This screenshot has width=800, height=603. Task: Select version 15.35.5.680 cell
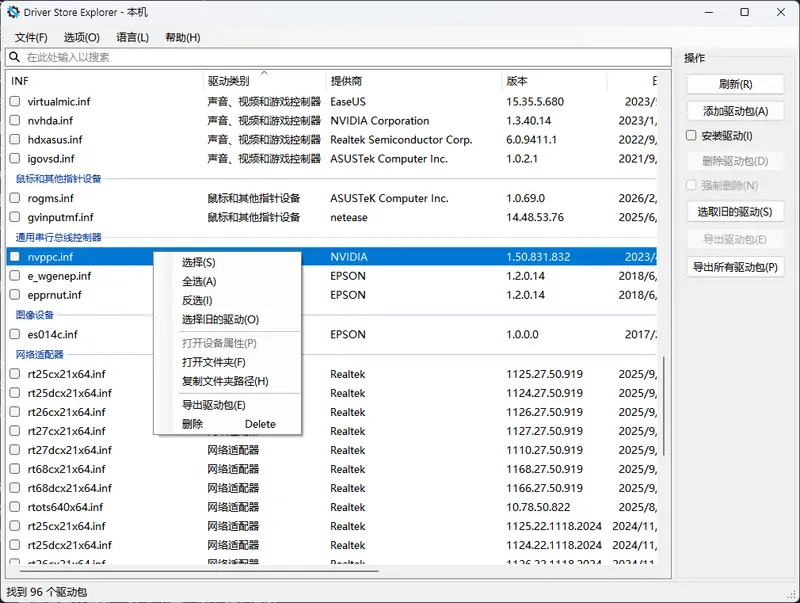(535, 102)
